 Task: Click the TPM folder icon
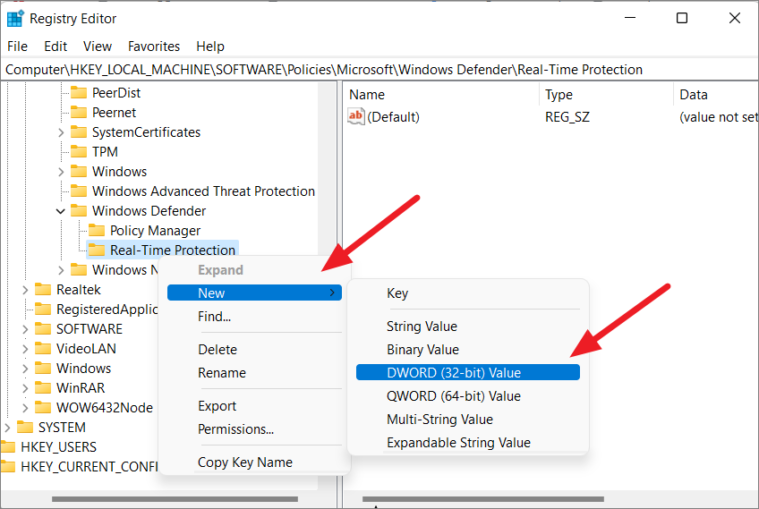(x=78, y=152)
